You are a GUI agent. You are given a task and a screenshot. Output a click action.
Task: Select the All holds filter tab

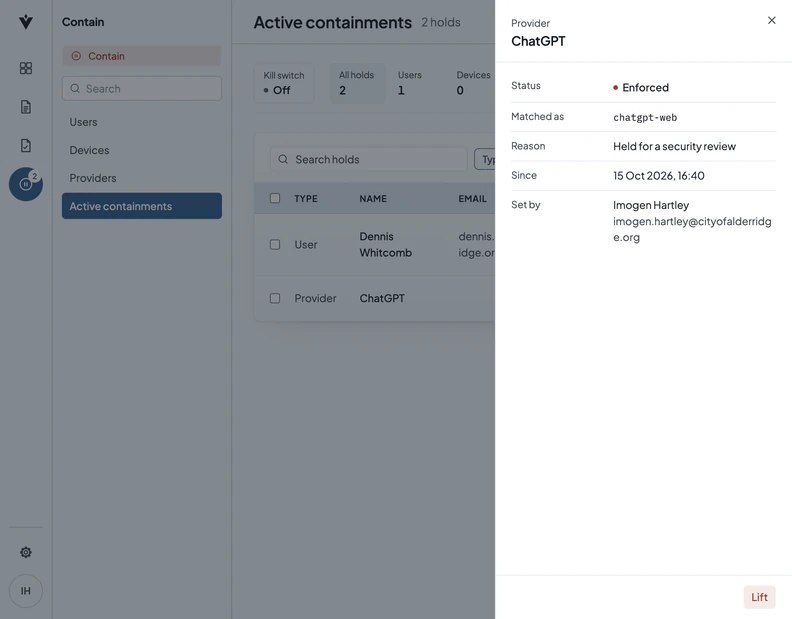point(358,83)
